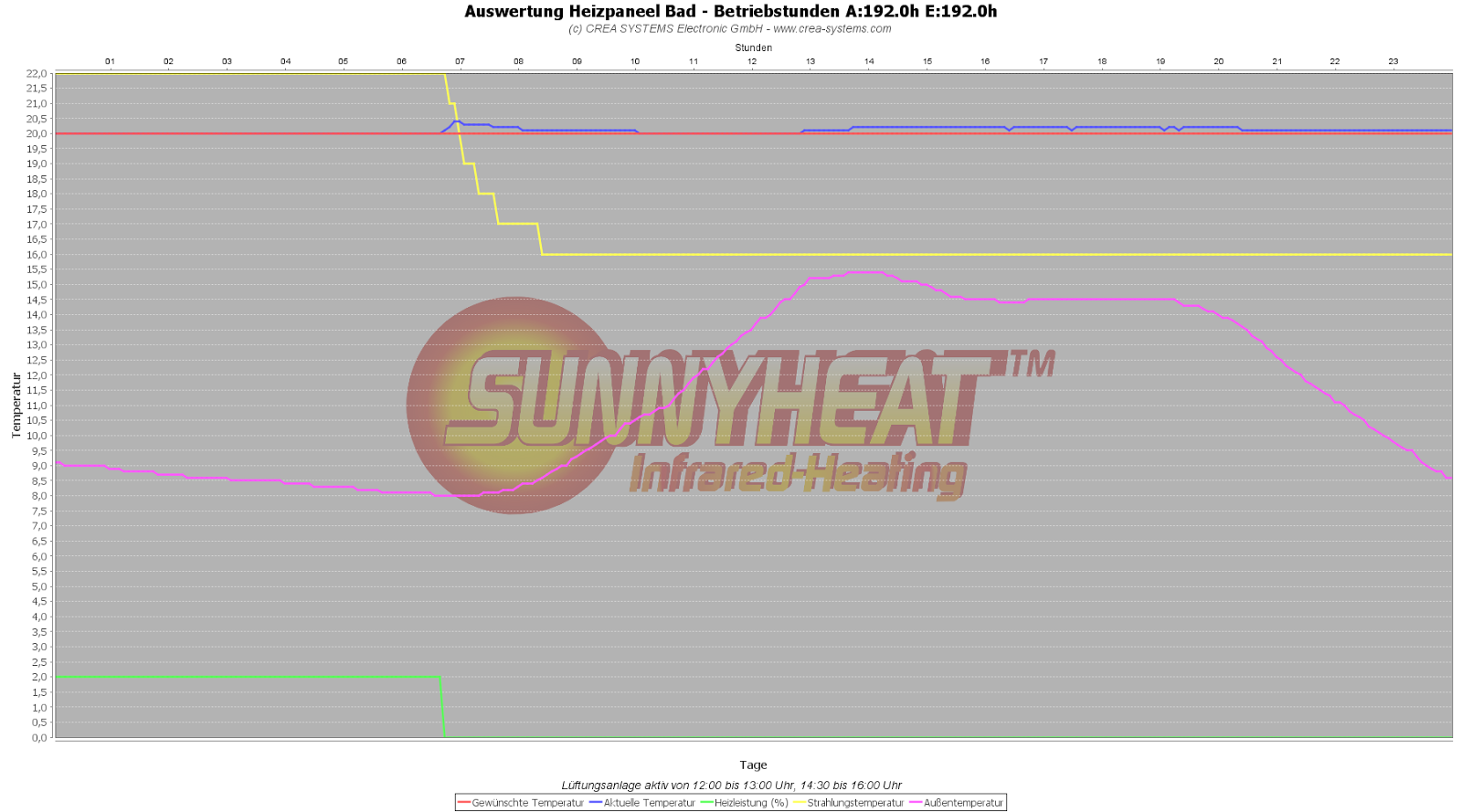This screenshot has height=812, width=1462.
Task: Click y-axis value 2,0
Action: 39,677
